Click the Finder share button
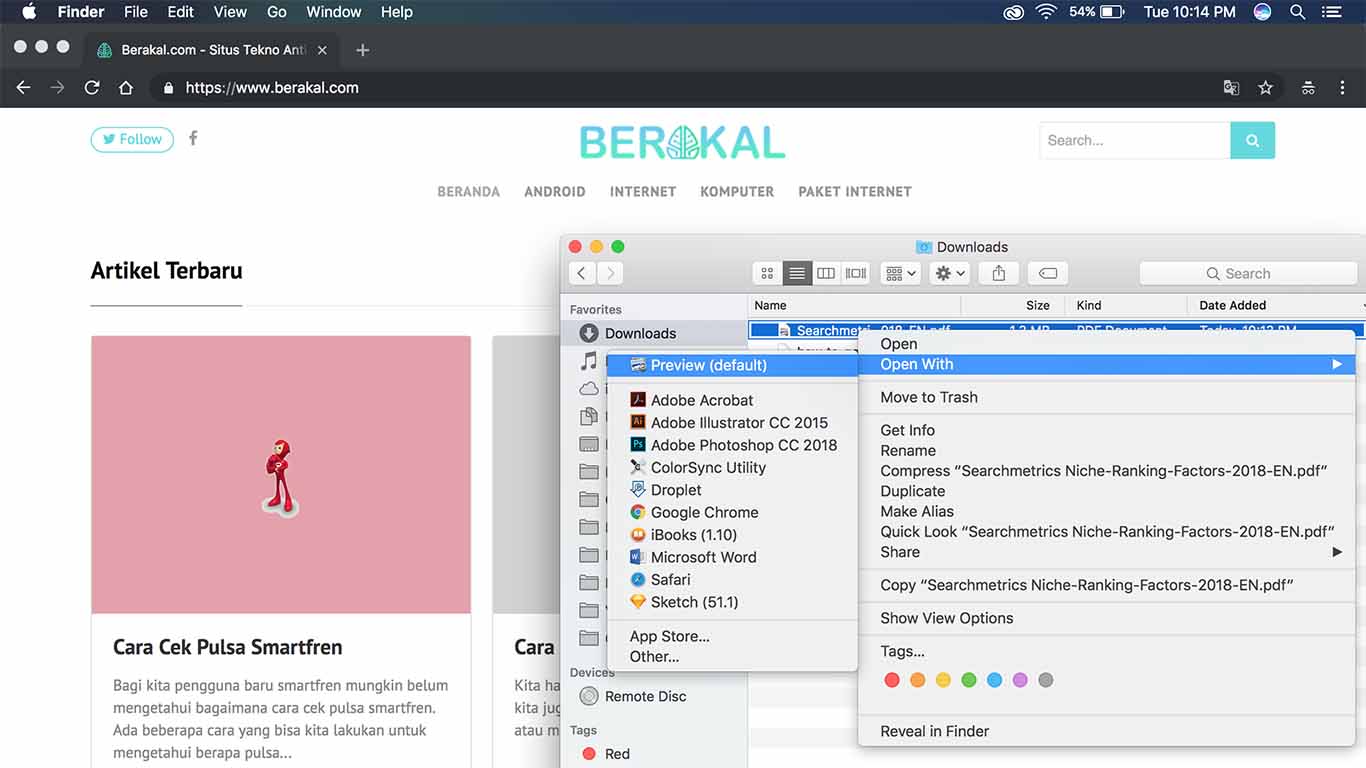This screenshot has width=1366, height=768. (x=999, y=273)
